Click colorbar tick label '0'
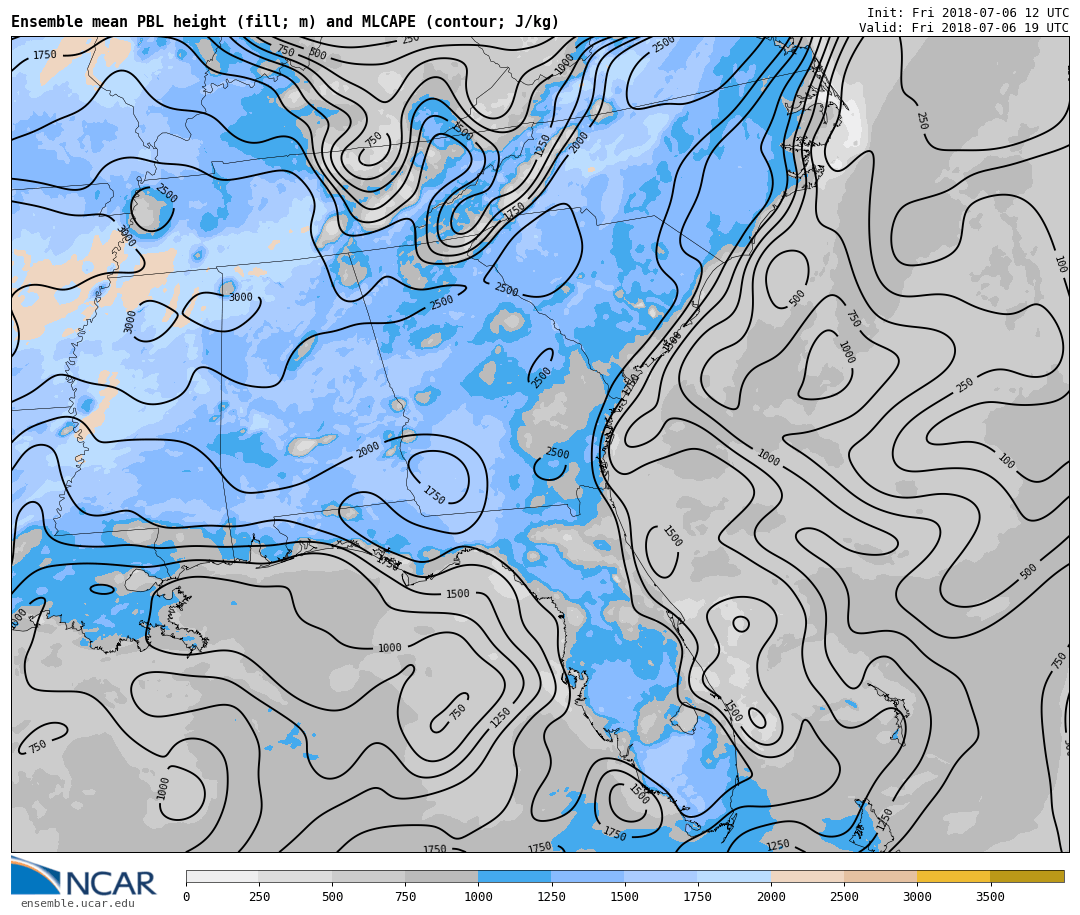 click(187, 896)
